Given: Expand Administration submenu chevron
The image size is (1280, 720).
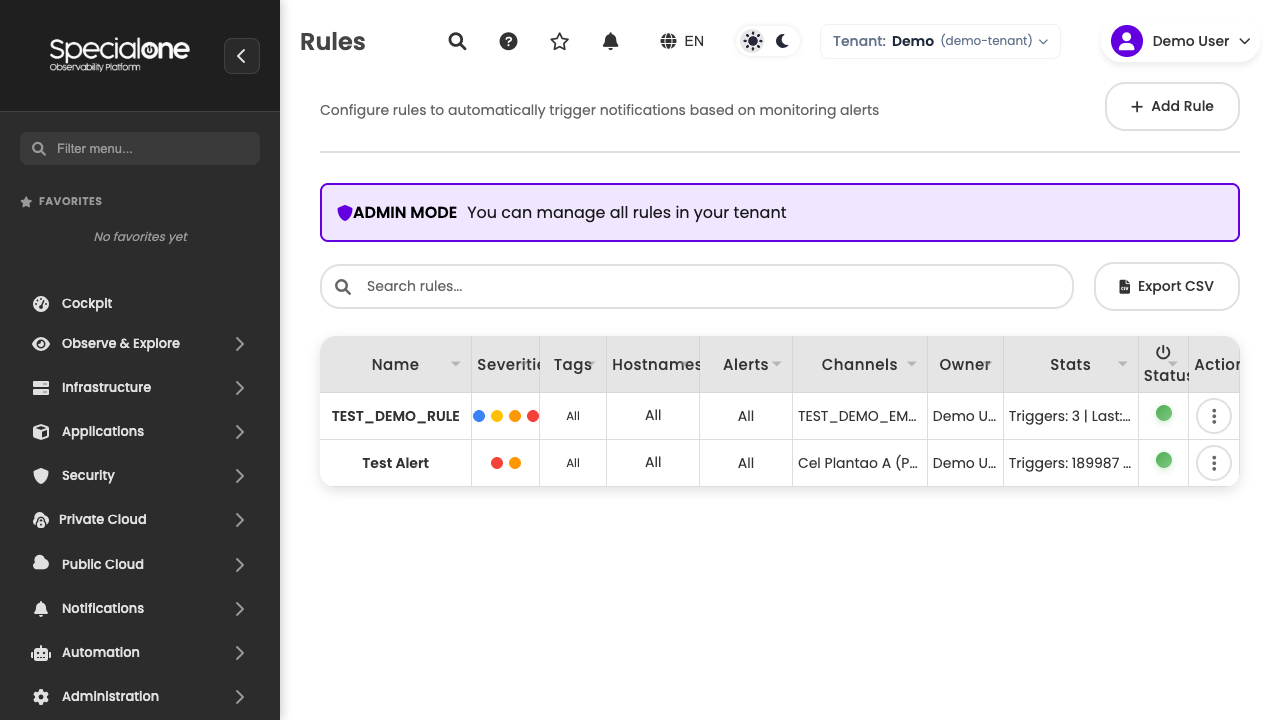Looking at the screenshot, I should (240, 696).
